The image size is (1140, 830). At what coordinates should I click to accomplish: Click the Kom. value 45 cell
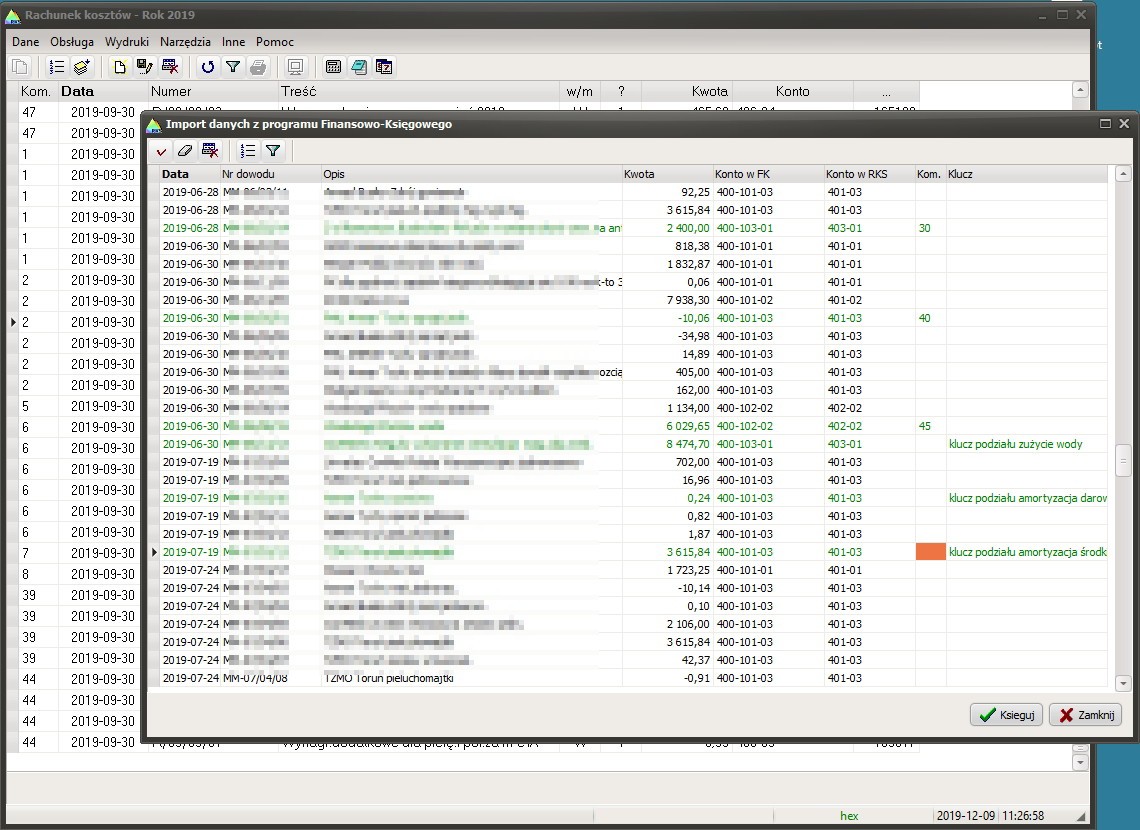[x=931, y=426]
